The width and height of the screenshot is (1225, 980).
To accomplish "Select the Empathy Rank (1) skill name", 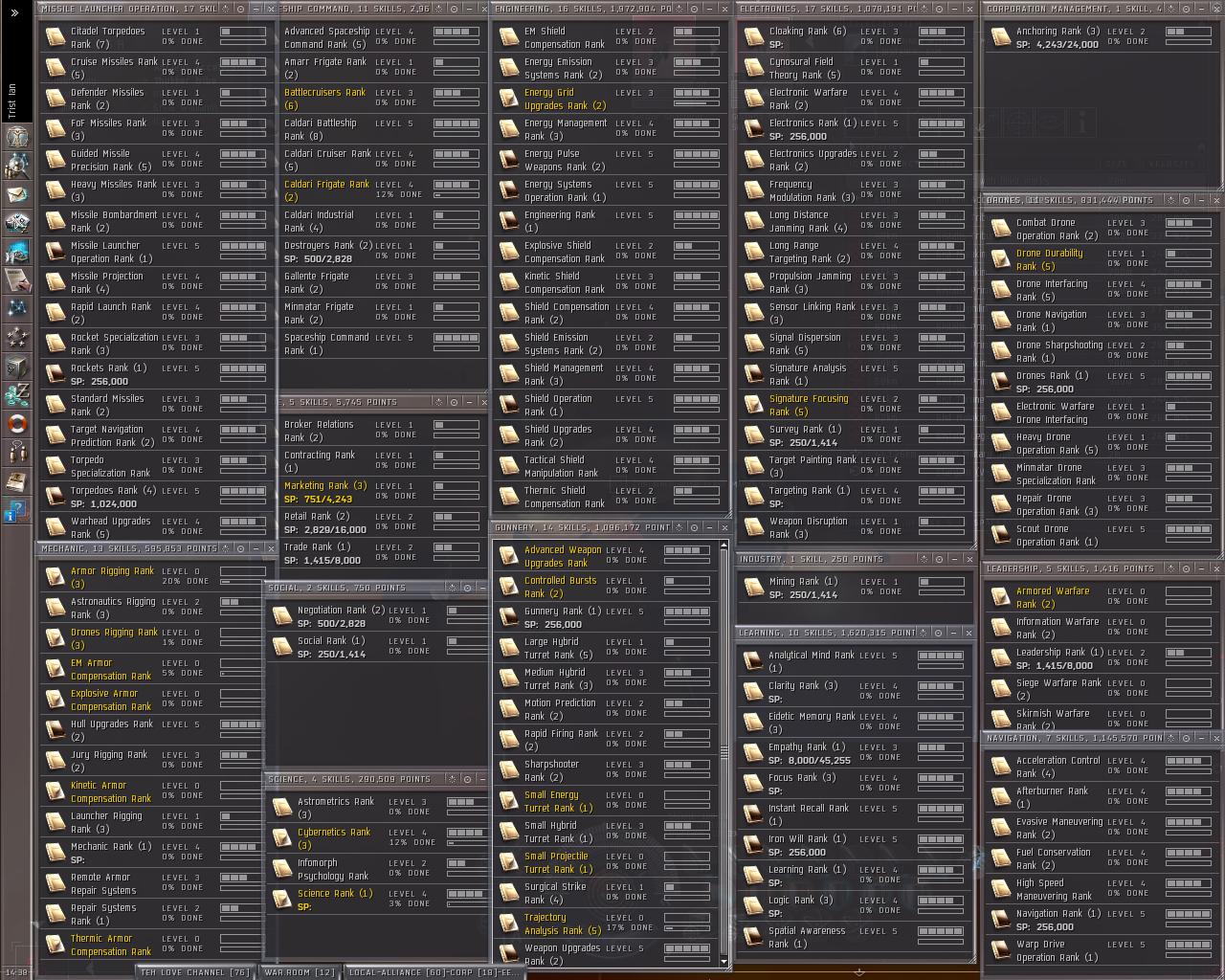I will click(x=807, y=747).
